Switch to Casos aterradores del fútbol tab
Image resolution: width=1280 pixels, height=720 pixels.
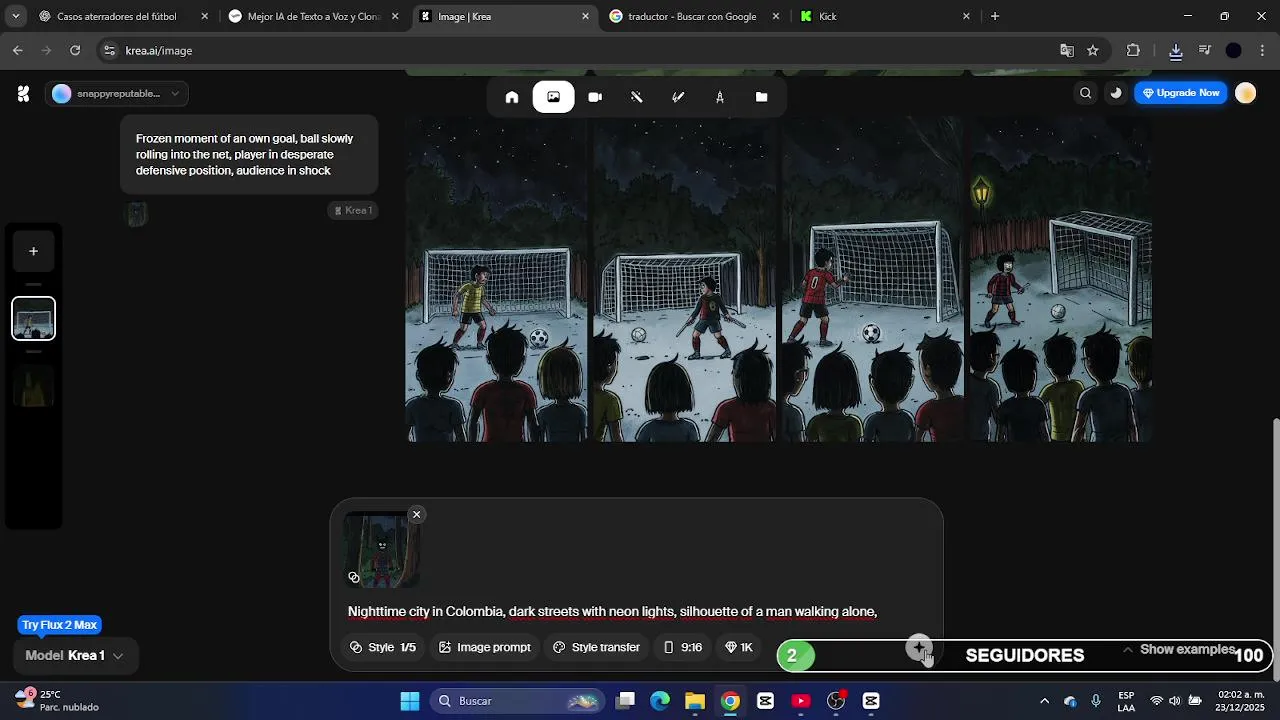tap(120, 16)
